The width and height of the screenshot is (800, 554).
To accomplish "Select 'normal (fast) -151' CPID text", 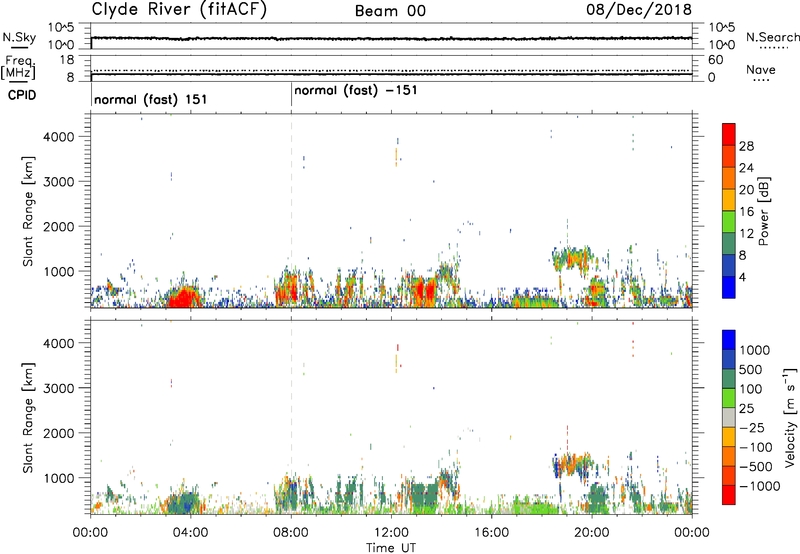I will [x=356, y=90].
